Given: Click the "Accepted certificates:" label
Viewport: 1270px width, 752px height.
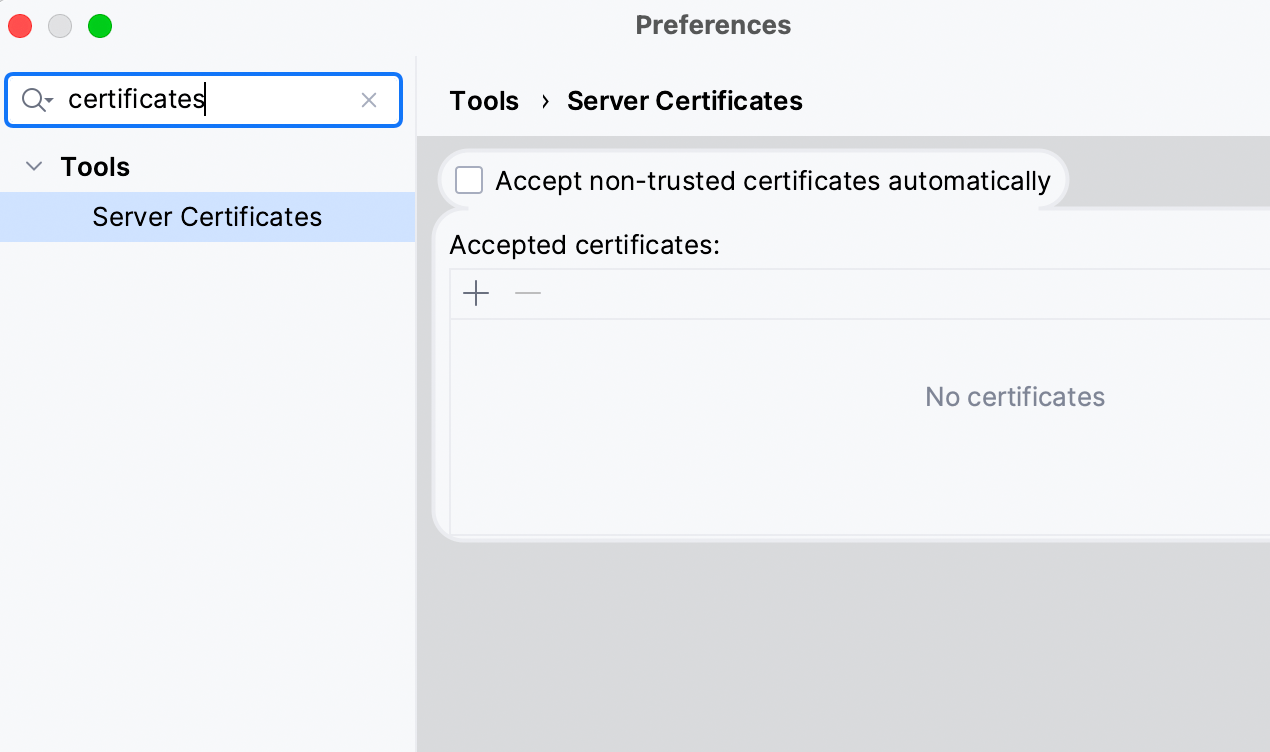Looking at the screenshot, I should click(584, 245).
